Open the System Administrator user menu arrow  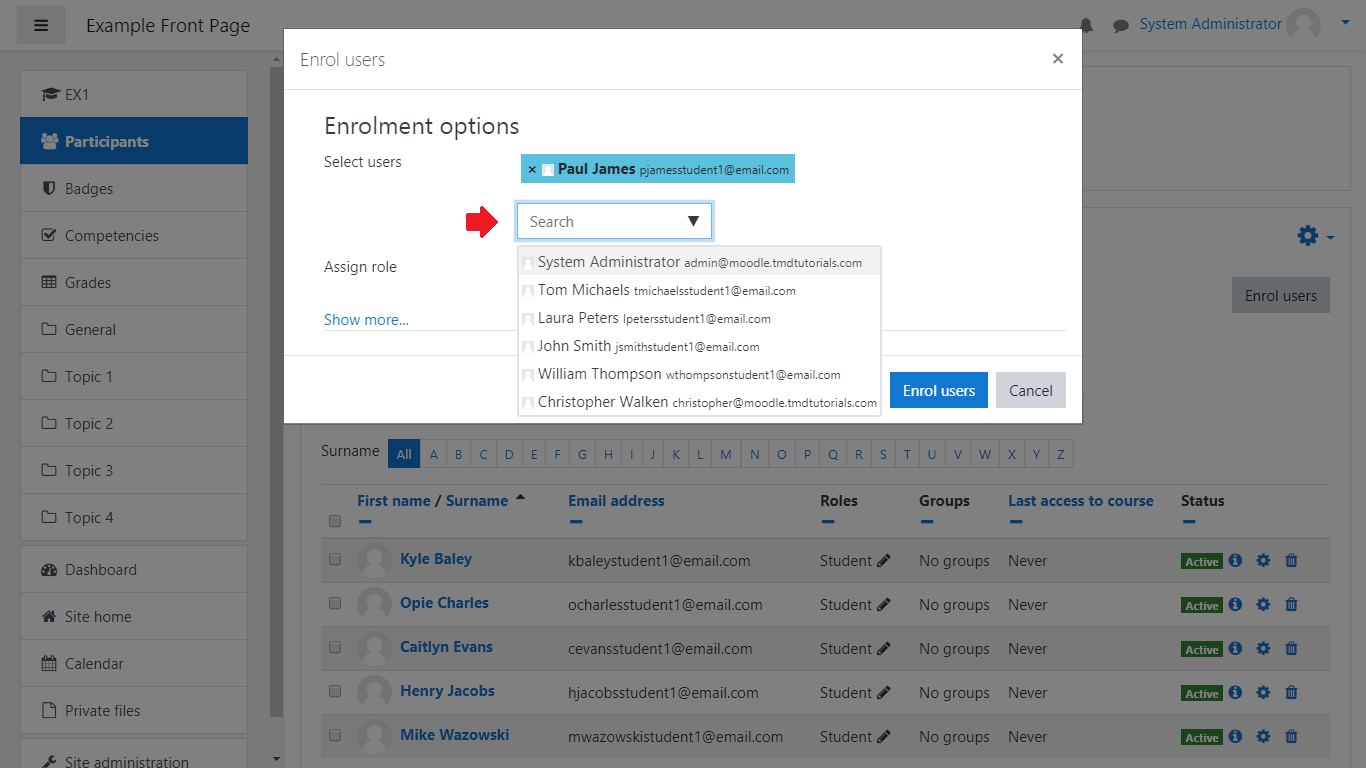1345,21
